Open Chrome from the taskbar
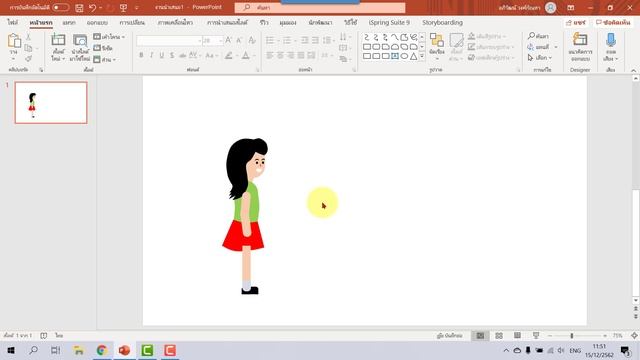 pos(102,350)
